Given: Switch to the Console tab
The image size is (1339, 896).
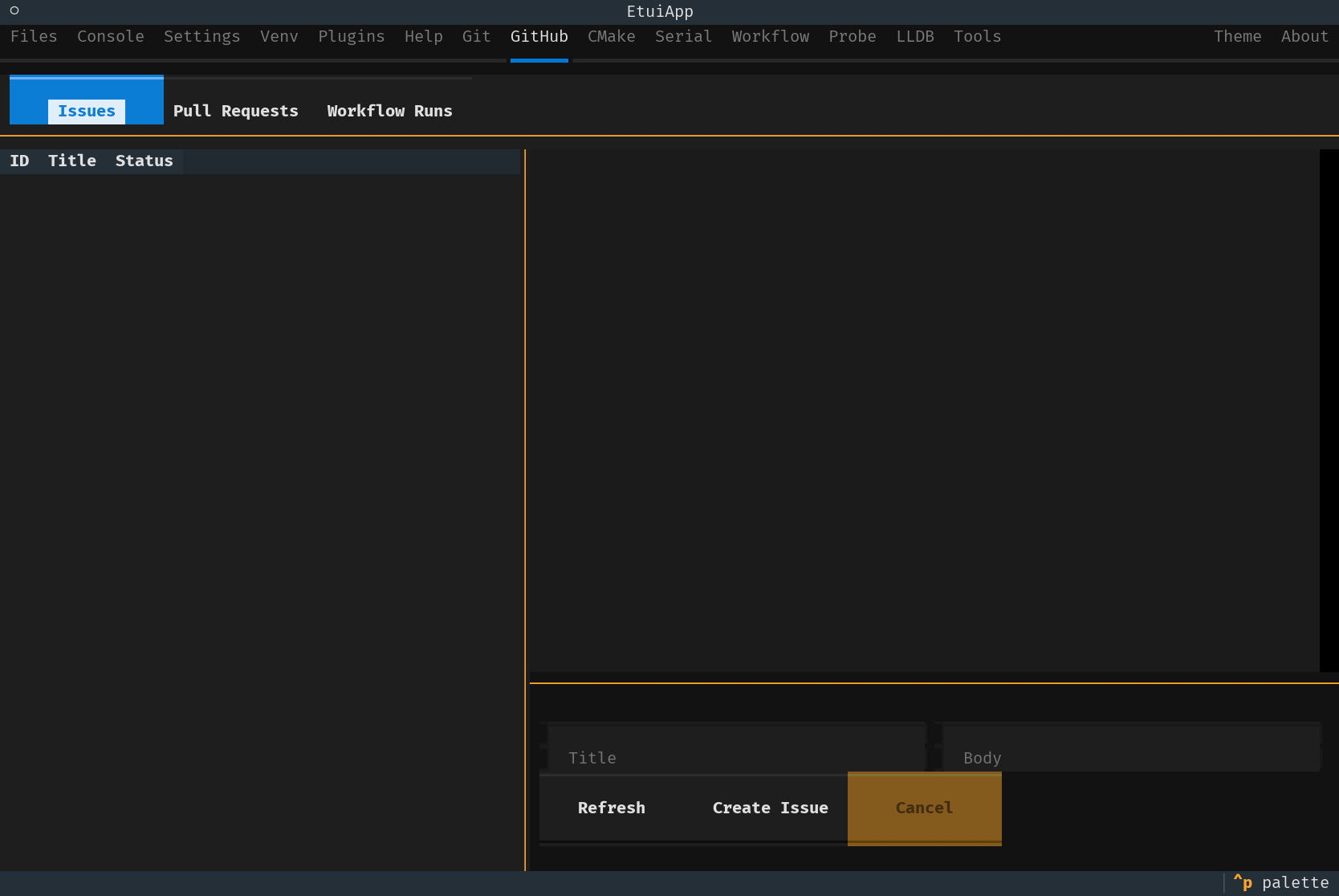Looking at the screenshot, I should pos(111,36).
